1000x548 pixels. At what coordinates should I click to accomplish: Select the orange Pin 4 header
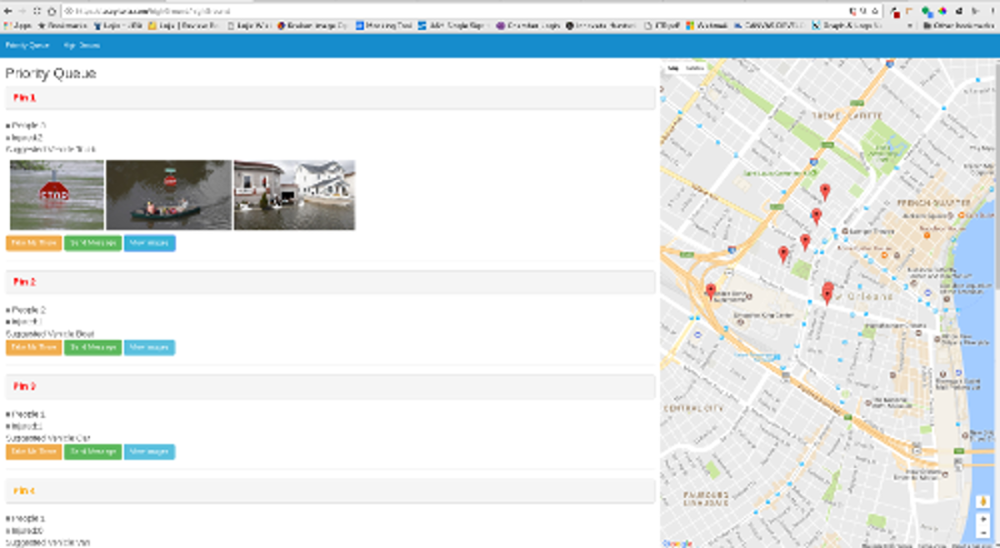pyautogui.click(x=330, y=491)
